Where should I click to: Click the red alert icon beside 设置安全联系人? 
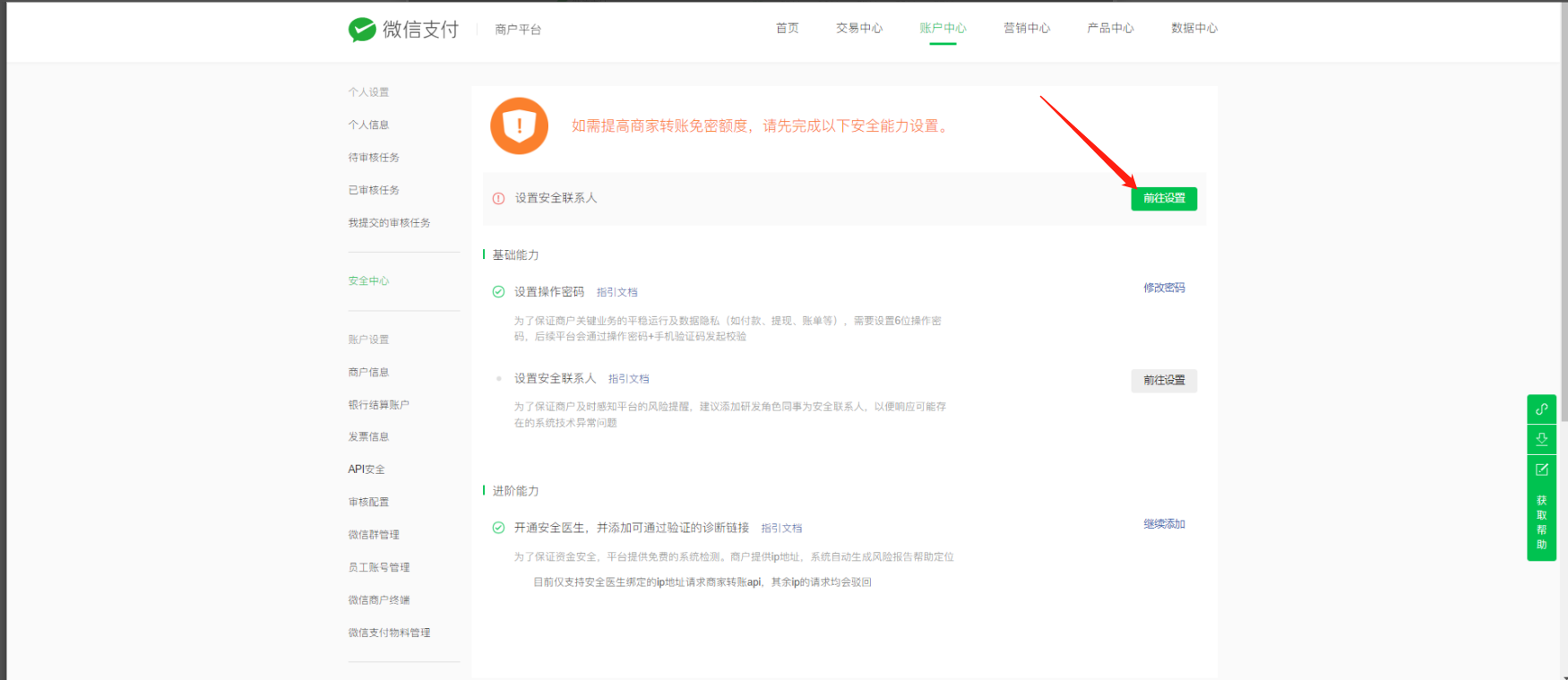point(499,199)
